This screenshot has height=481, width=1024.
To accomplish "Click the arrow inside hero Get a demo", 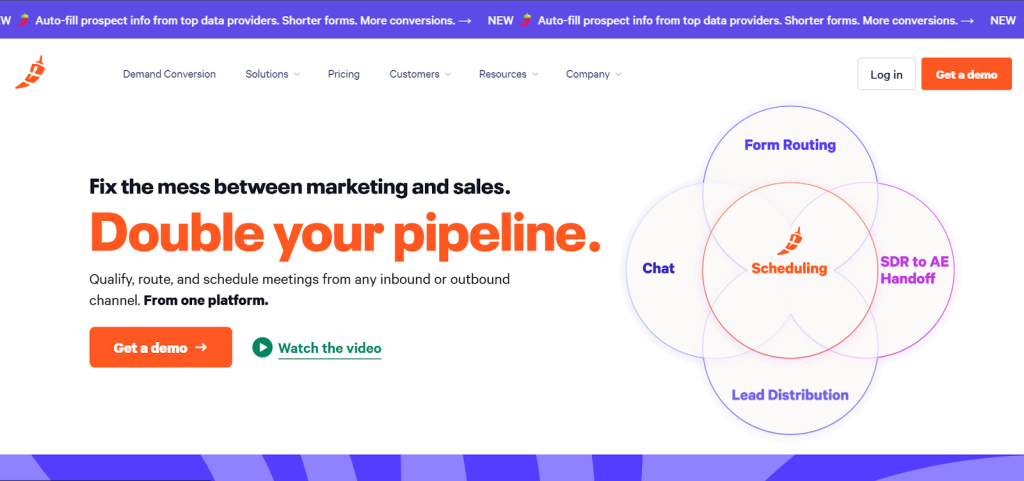I will pyautogui.click(x=202, y=347).
